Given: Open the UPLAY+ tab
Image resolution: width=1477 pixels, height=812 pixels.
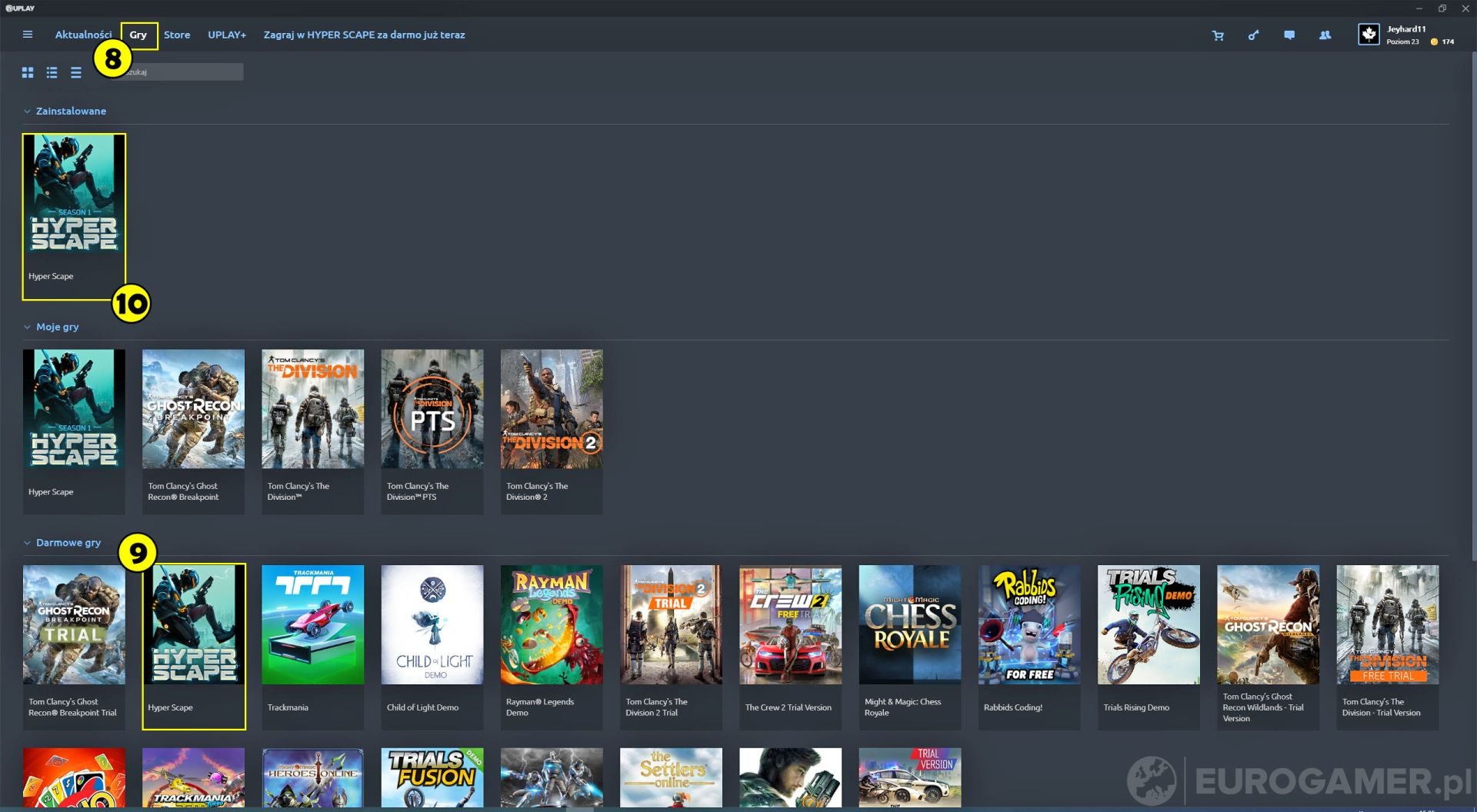Looking at the screenshot, I should click(x=227, y=35).
